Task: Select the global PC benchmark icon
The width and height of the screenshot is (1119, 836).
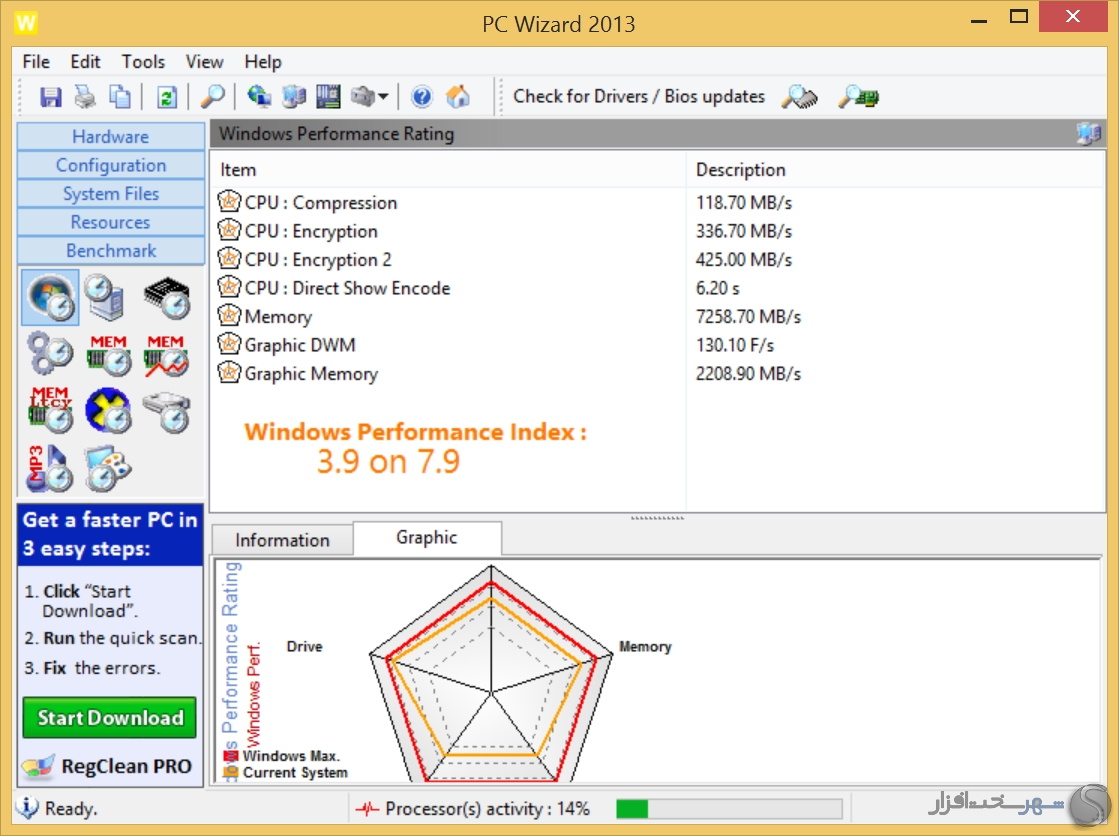Action: [x=104, y=298]
